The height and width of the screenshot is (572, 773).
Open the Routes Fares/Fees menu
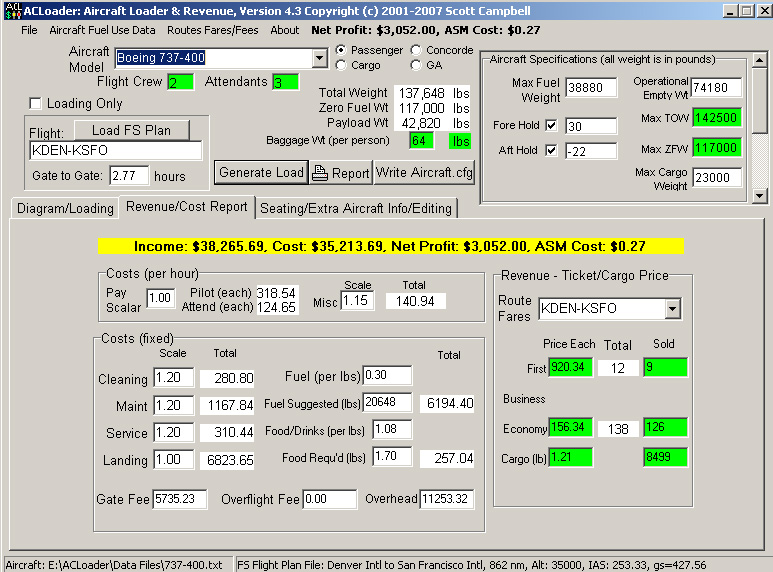[213, 30]
